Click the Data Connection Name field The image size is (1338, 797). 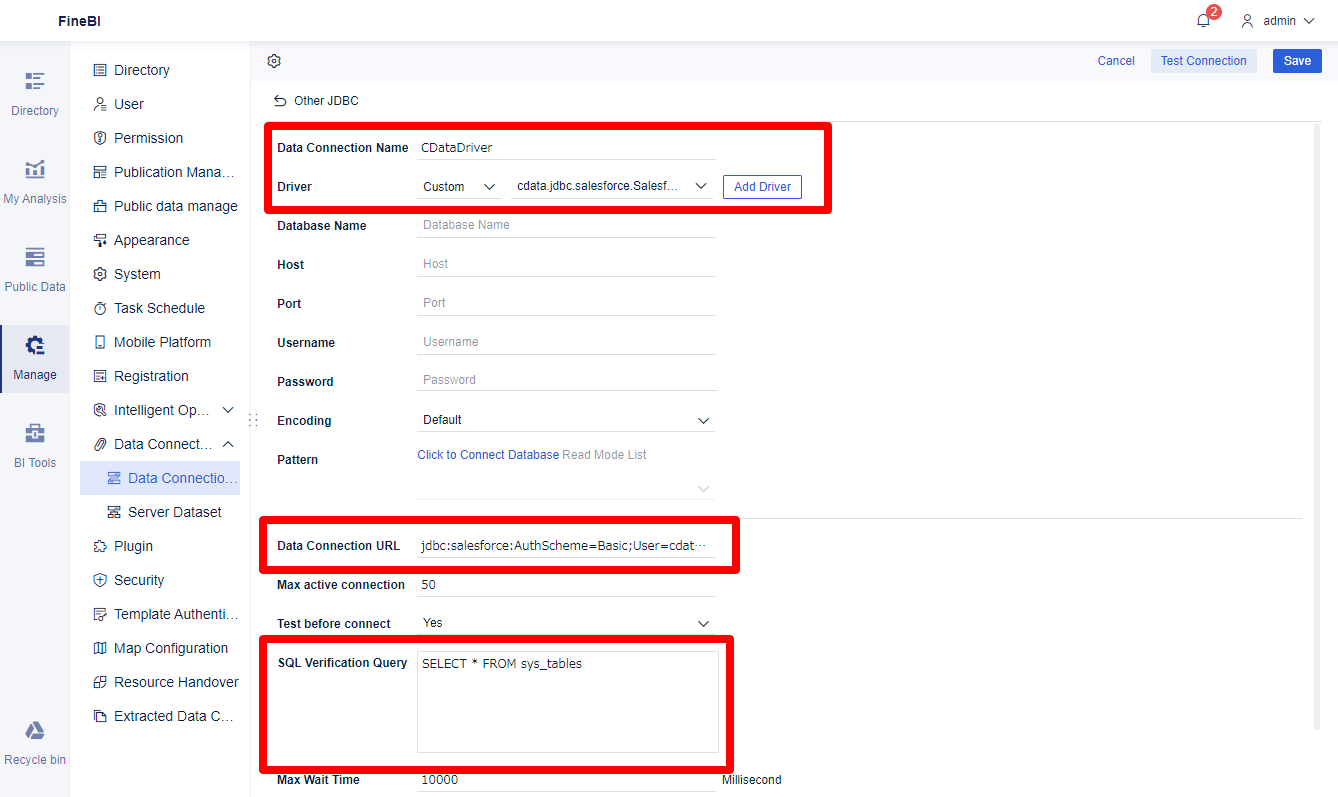tap(566, 147)
